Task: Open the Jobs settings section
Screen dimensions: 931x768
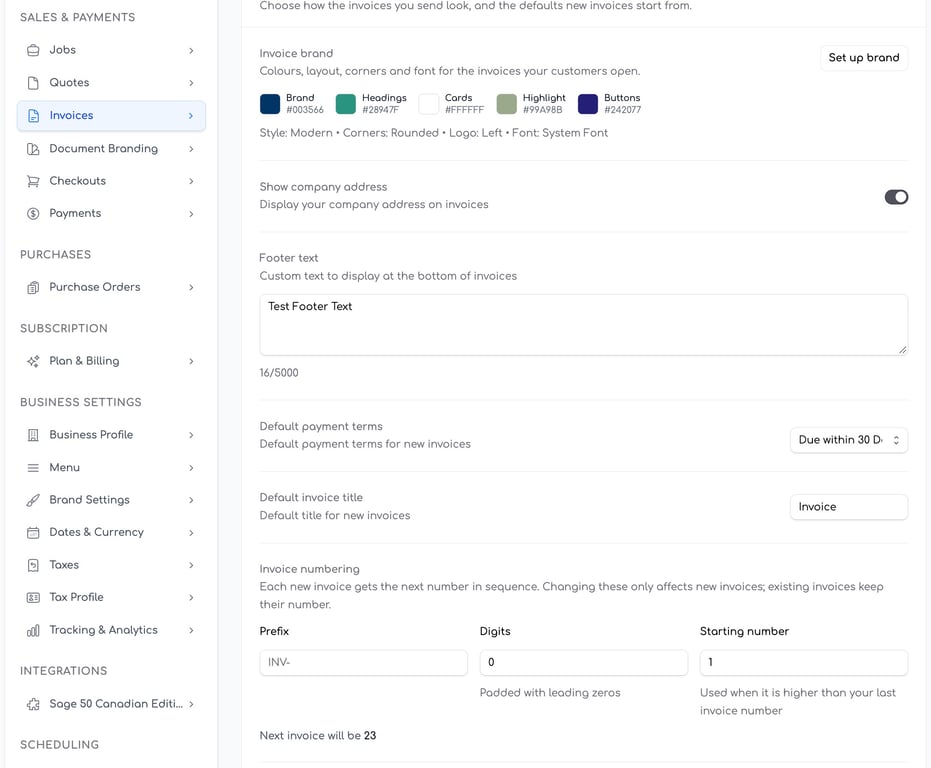Action: click(x=111, y=50)
